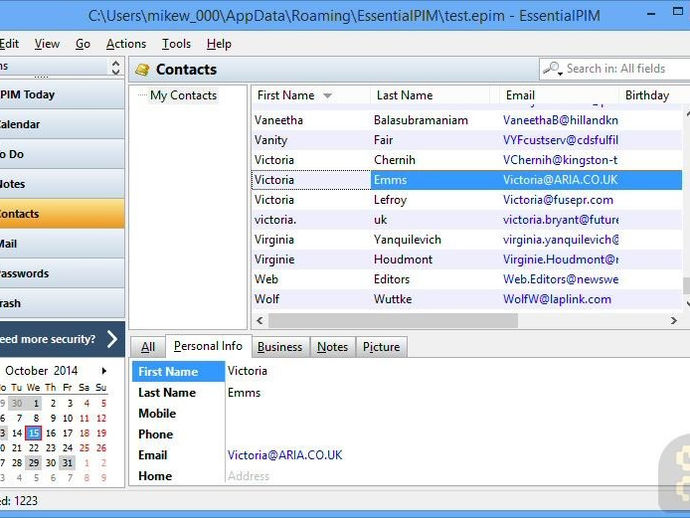Click horizontal scrollbar left arrow
Image resolution: width=690 pixels, height=518 pixels.
pyautogui.click(x=260, y=320)
